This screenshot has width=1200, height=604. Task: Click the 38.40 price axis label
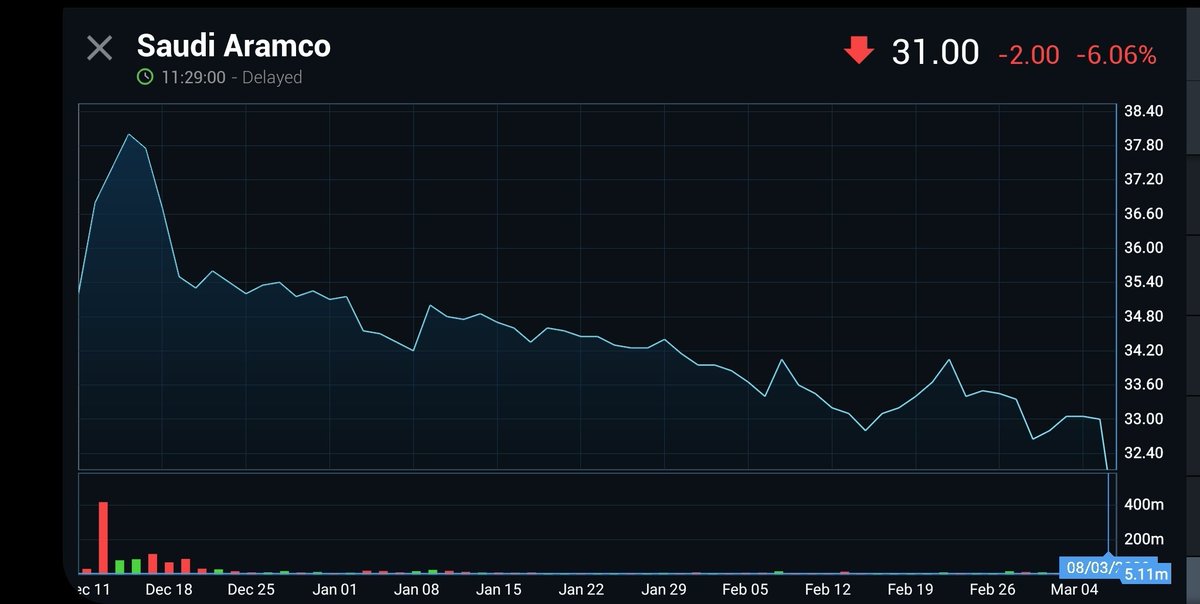pos(1143,111)
